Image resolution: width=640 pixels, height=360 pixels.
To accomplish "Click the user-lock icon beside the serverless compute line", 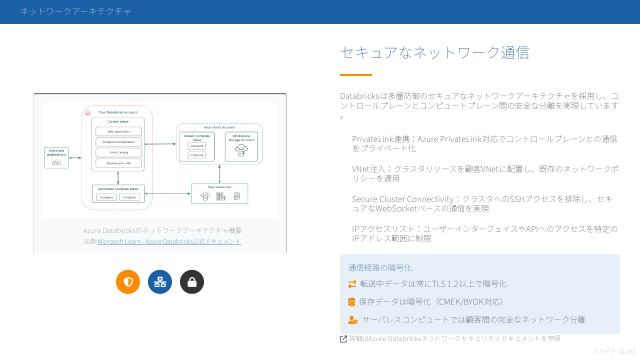I will pos(353,320).
